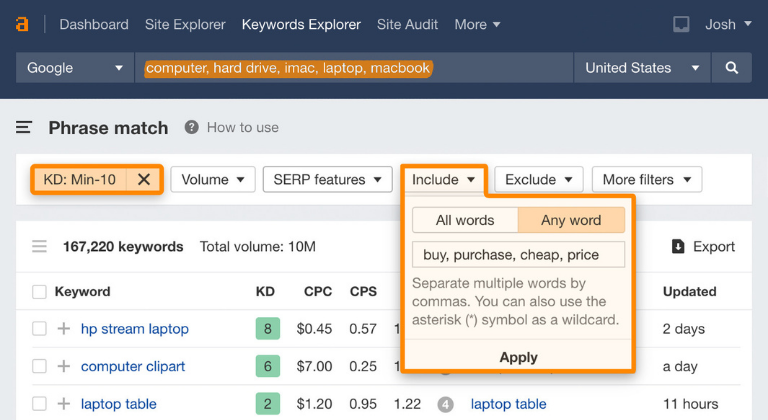Open the laptop table parent topic link

[508, 404]
